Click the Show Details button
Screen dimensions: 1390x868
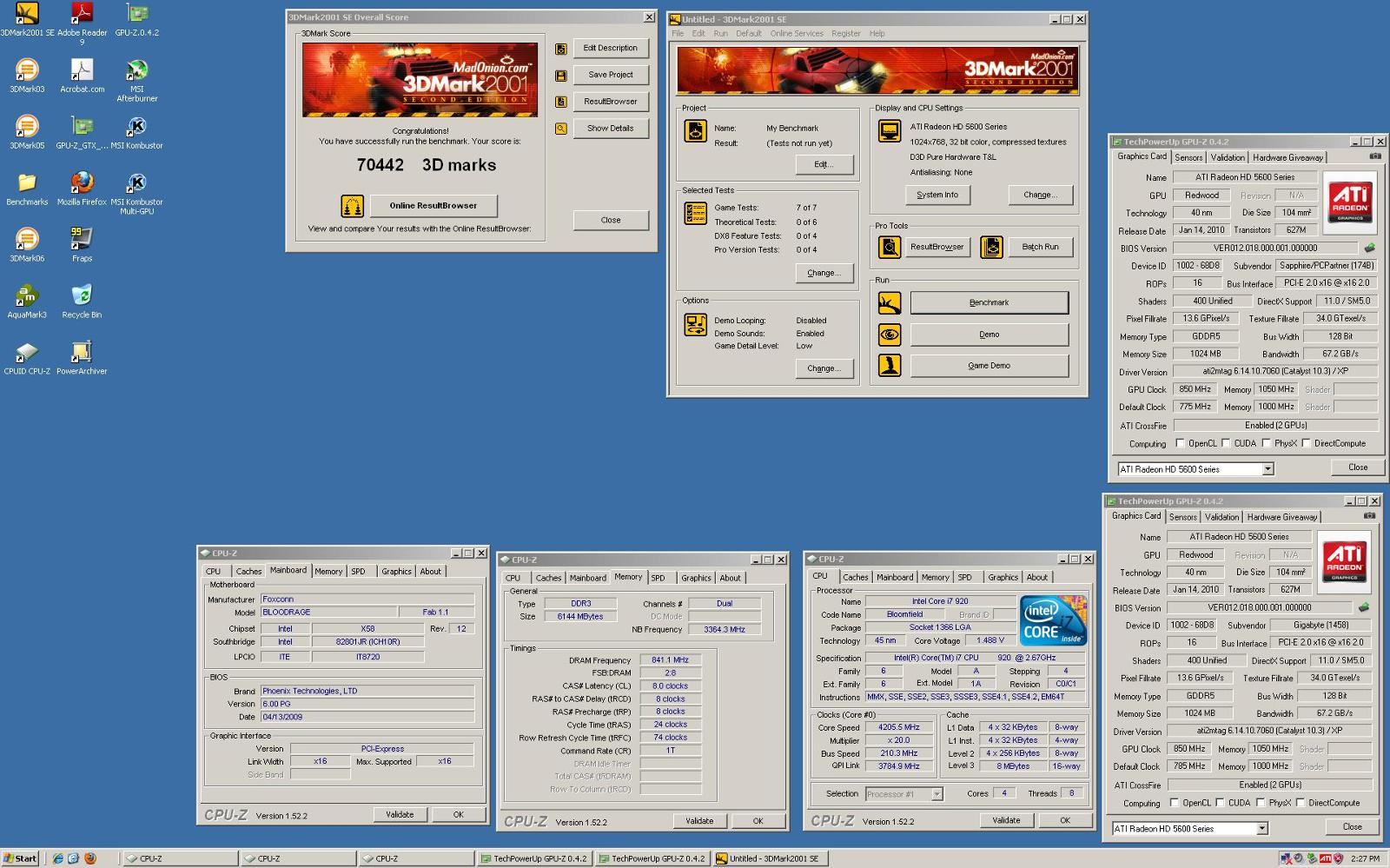(611, 129)
